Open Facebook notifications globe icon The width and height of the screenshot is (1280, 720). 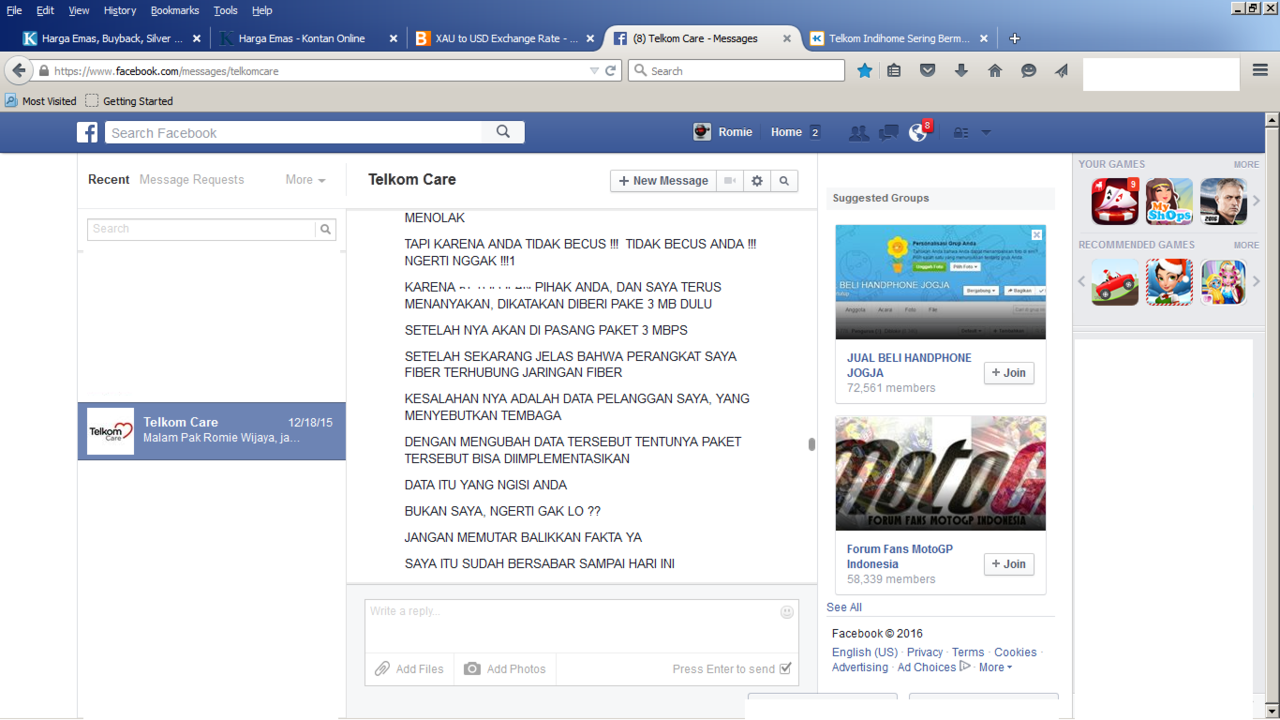918,133
